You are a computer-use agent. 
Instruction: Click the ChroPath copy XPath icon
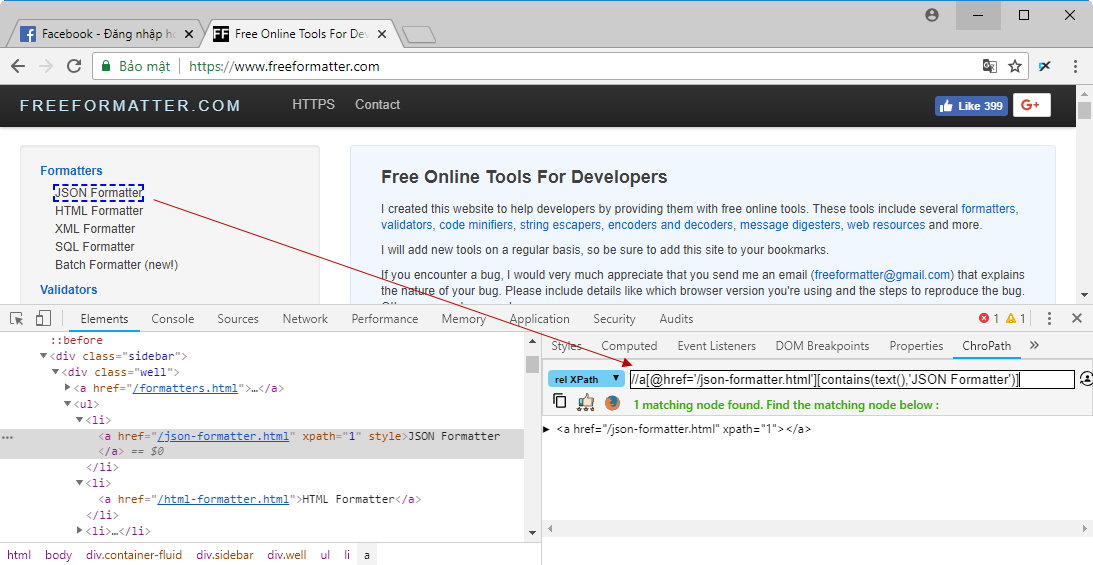coord(559,401)
